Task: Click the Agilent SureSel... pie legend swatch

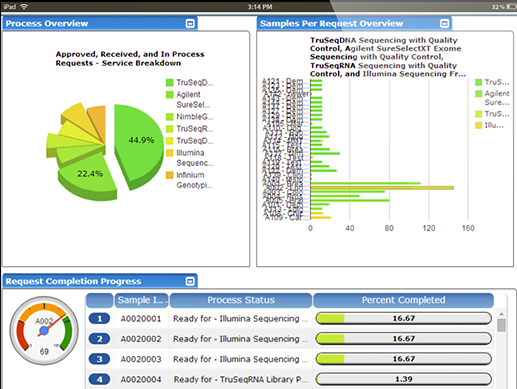Action: pyautogui.click(x=170, y=95)
